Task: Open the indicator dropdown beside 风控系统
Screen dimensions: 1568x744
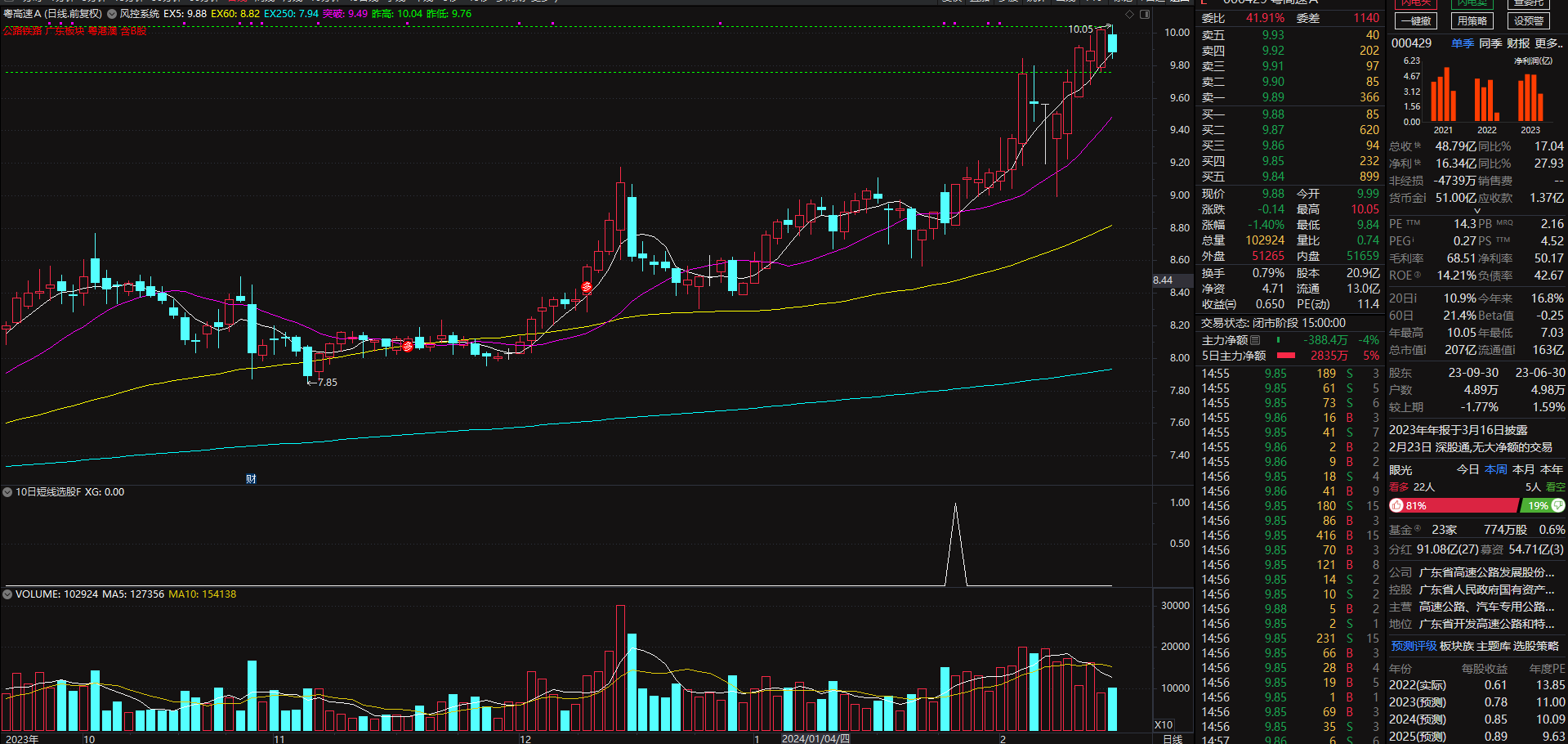Action: [x=112, y=14]
